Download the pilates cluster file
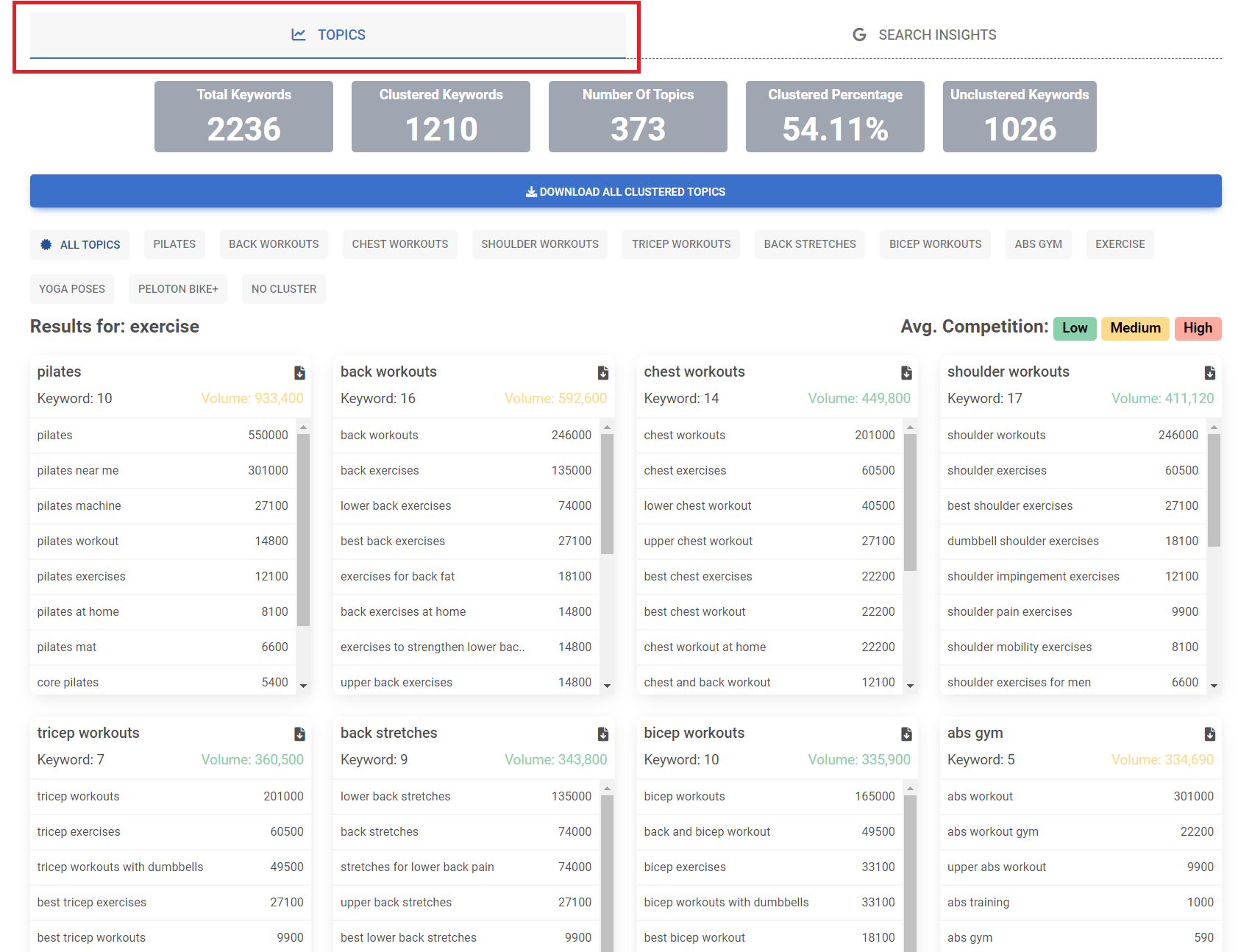The width and height of the screenshot is (1238, 952). pyautogui.click(x=299, y=373)
